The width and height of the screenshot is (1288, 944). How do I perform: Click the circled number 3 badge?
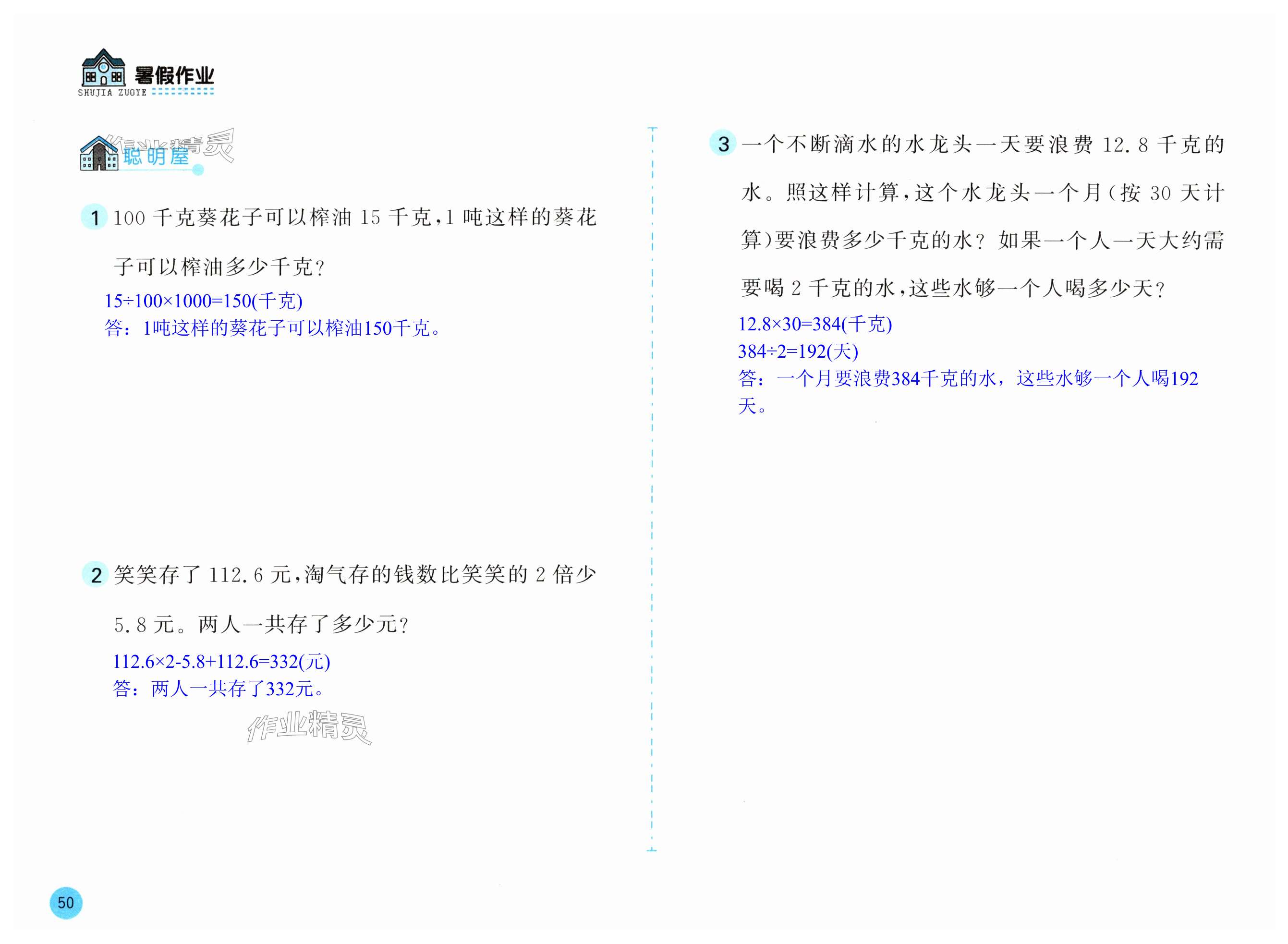pyautogui.click(x=723, y=144)
